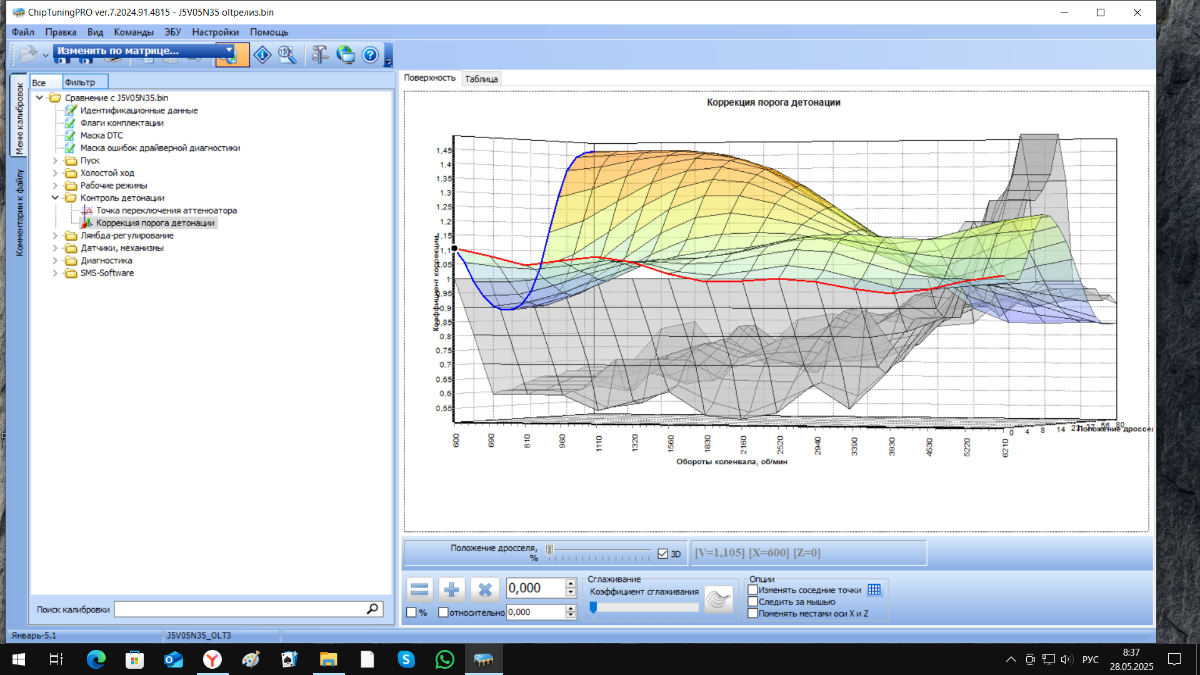This screenshot has height=675, width=1200.
Task: Click the equals set-value button
Action: (420, 590)
